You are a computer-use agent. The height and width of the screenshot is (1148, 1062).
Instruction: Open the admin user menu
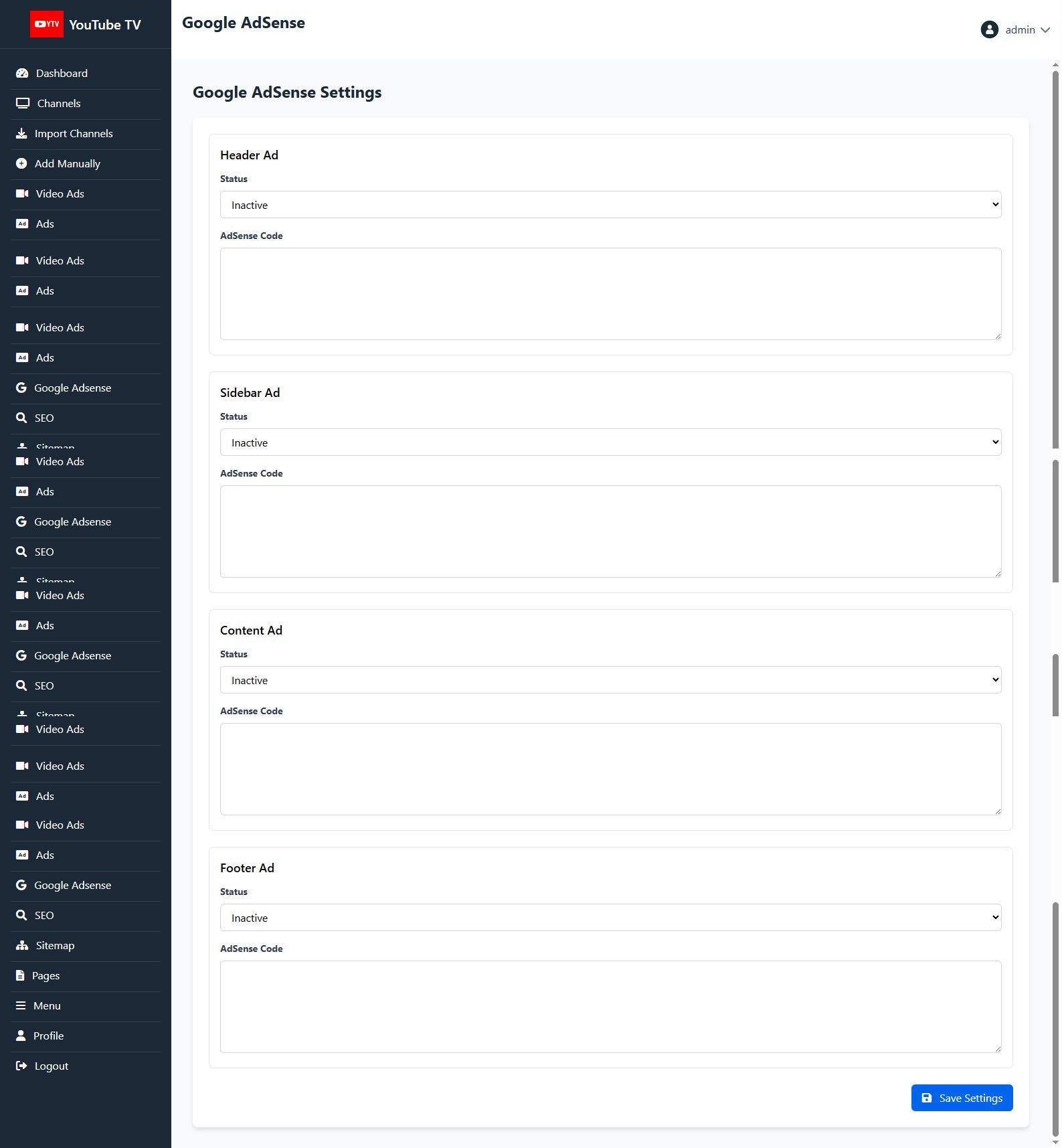(1015, 29)
